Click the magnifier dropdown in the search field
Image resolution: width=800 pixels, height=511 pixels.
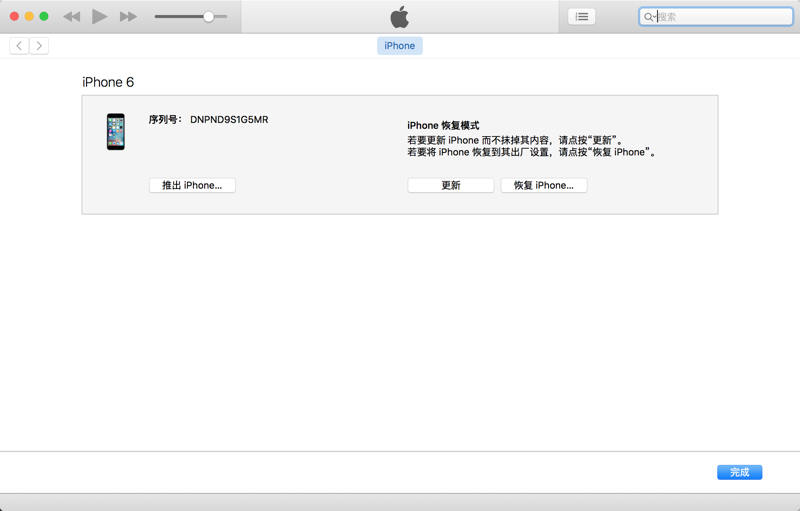pos(649,17)
